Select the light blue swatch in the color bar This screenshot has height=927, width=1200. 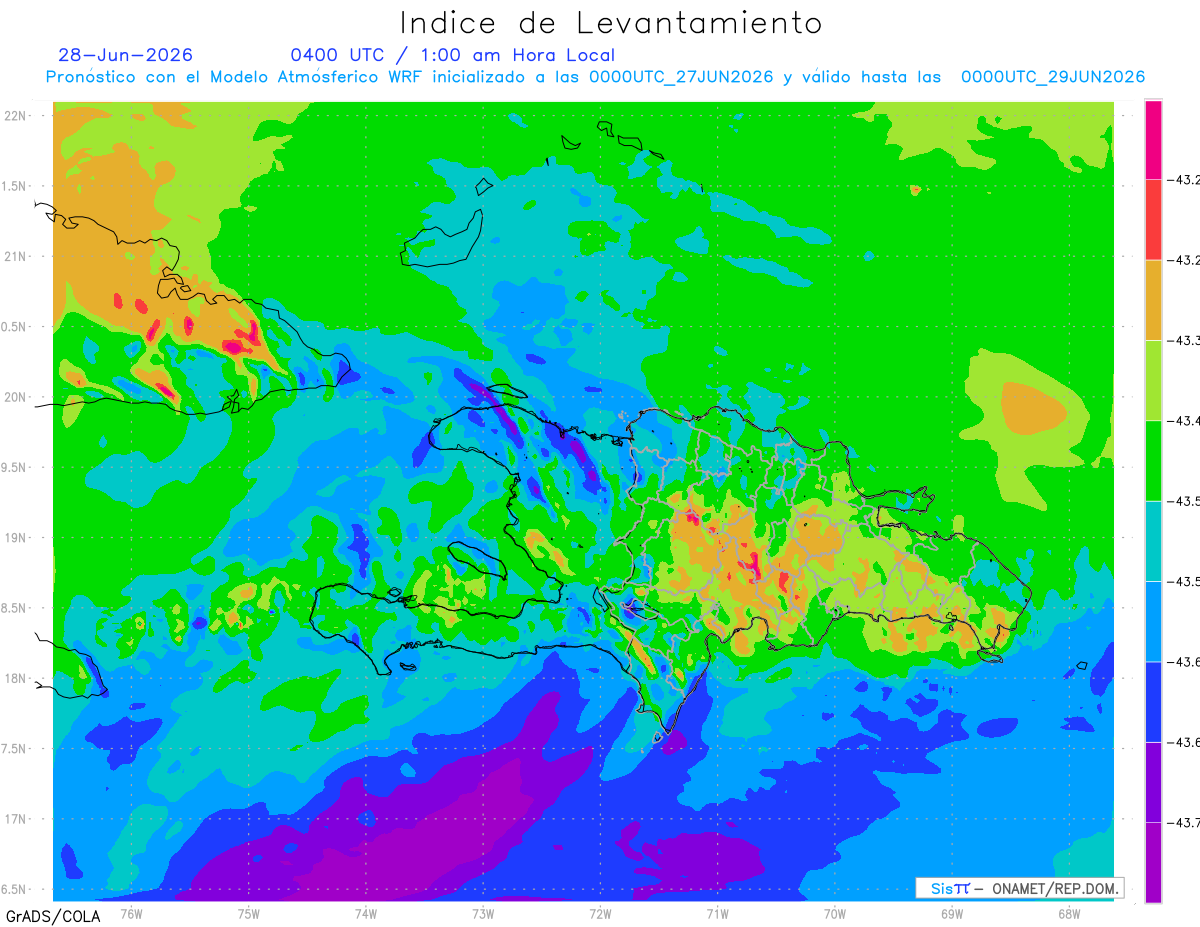tap(1153, 621)
